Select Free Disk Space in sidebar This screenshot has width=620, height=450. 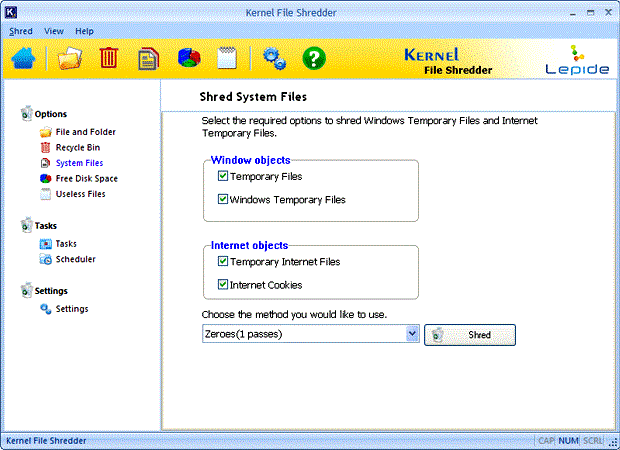(x=87, y=178)
